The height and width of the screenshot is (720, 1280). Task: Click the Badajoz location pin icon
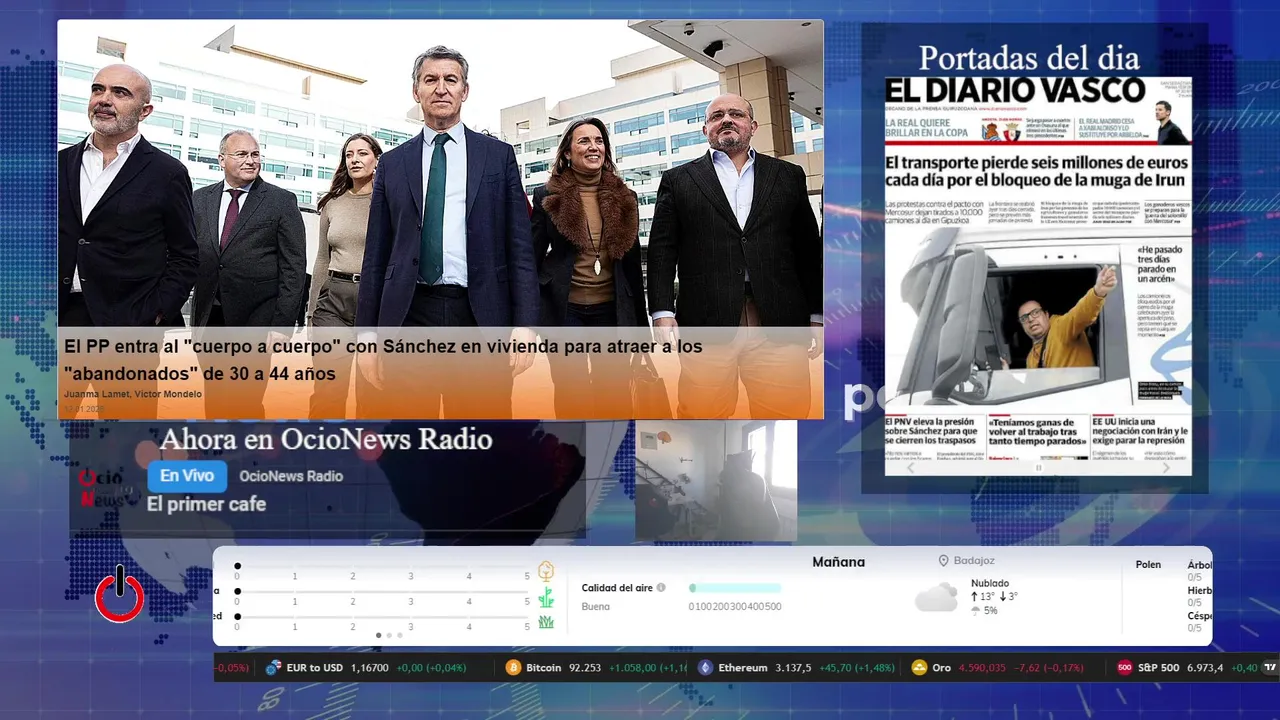point(943,561)
